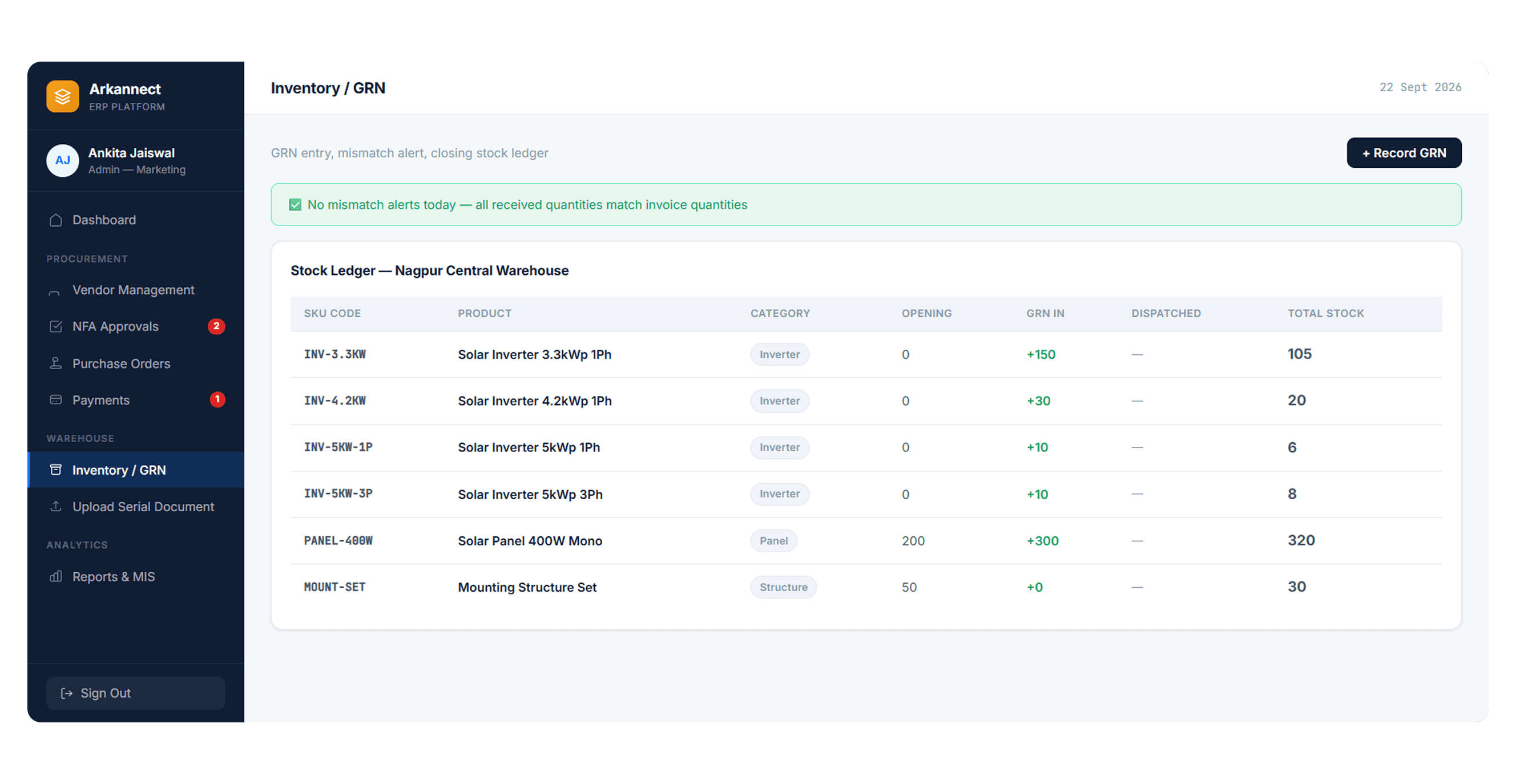This screenshot has width=1516, height=784.
Task: Click the Panel category tag
Action: 773,541
